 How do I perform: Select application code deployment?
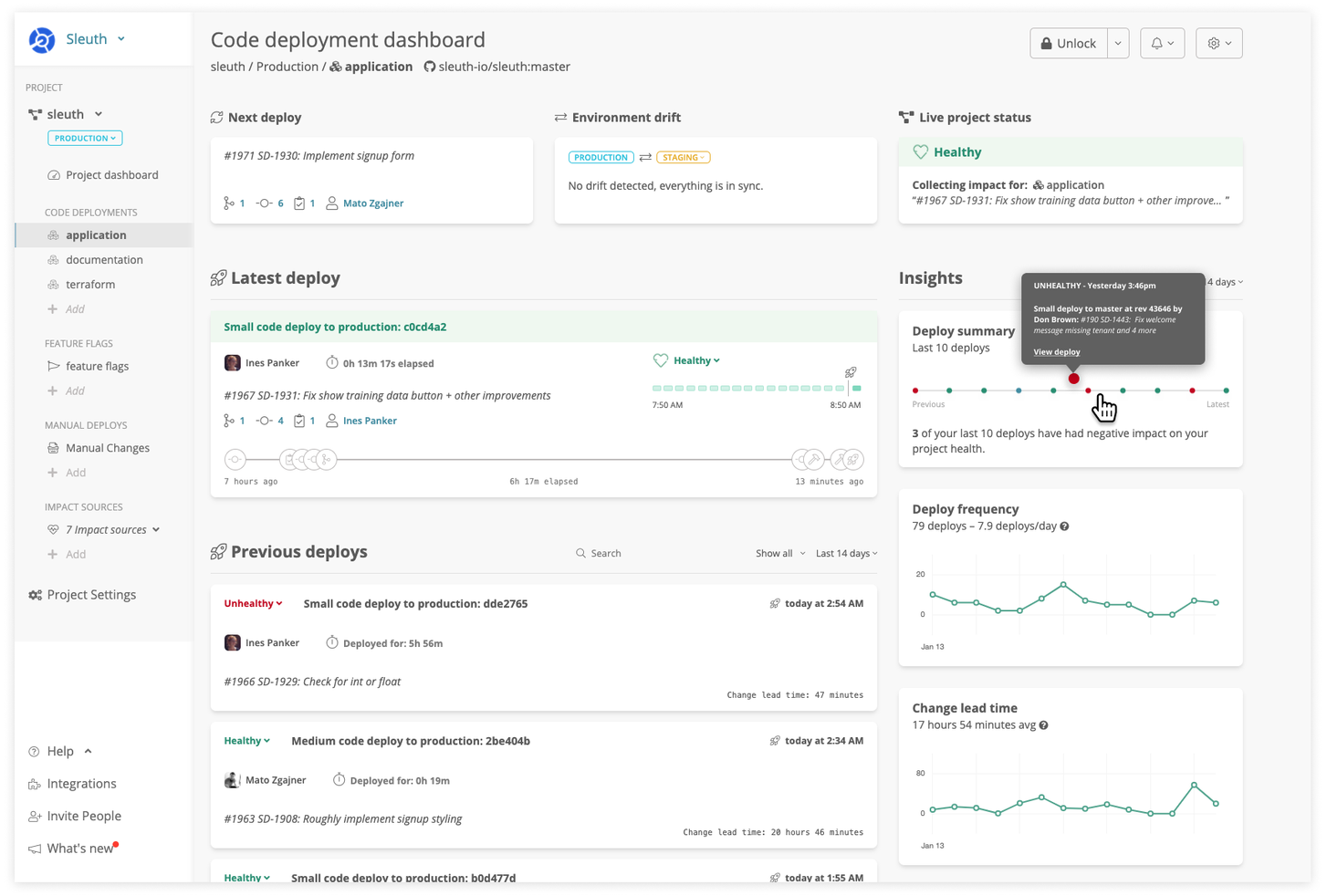103,235
